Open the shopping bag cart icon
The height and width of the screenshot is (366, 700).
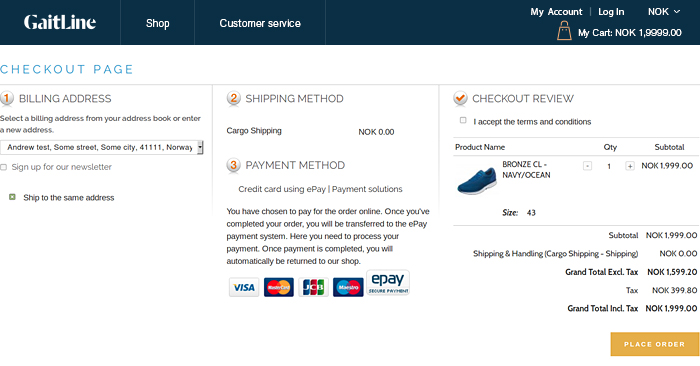564,31
